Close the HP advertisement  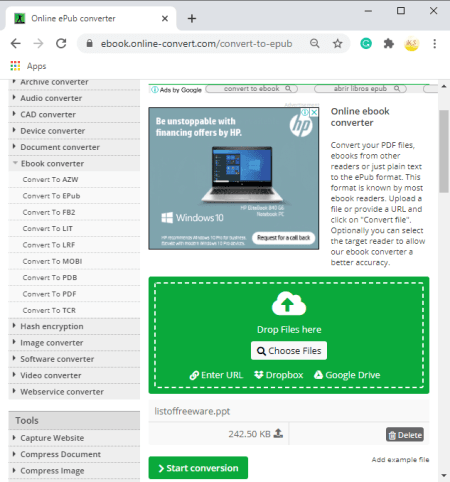tap(314, 113)
